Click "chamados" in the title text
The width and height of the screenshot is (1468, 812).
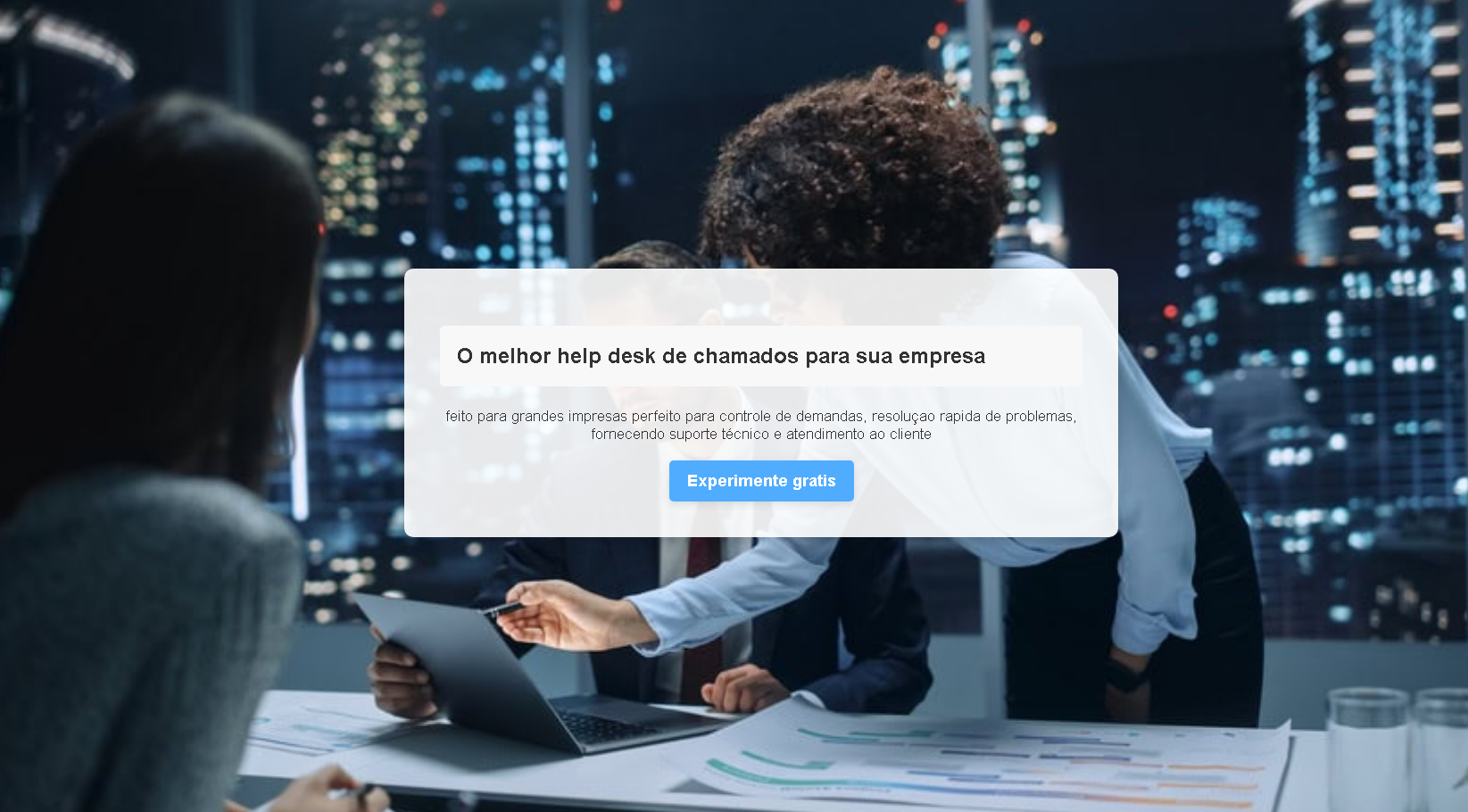746,356
